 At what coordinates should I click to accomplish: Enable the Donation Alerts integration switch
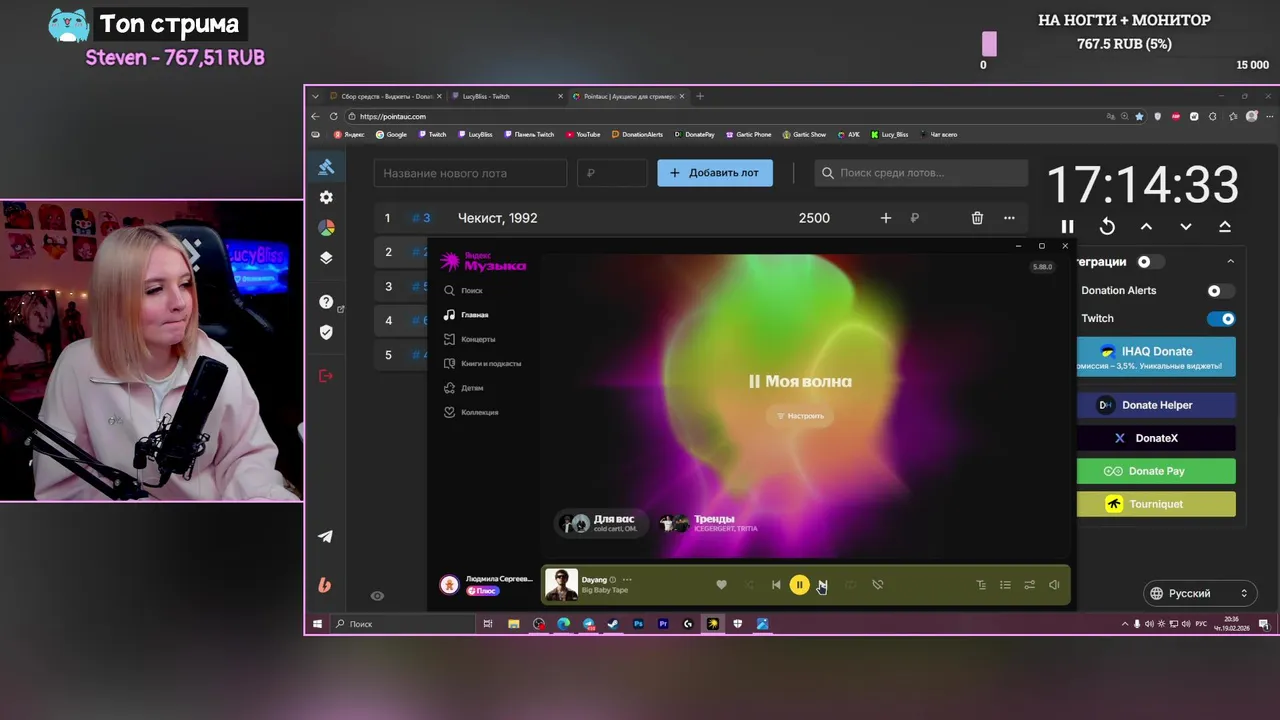pyautogui.click(x=1221, y=291)
